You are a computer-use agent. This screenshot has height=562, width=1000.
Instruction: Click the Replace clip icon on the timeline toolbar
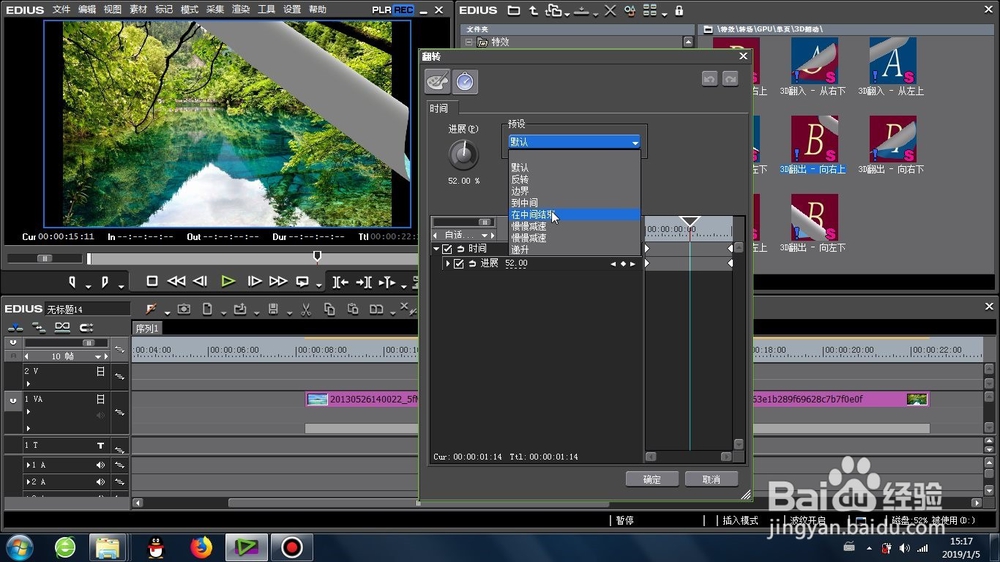376,309
